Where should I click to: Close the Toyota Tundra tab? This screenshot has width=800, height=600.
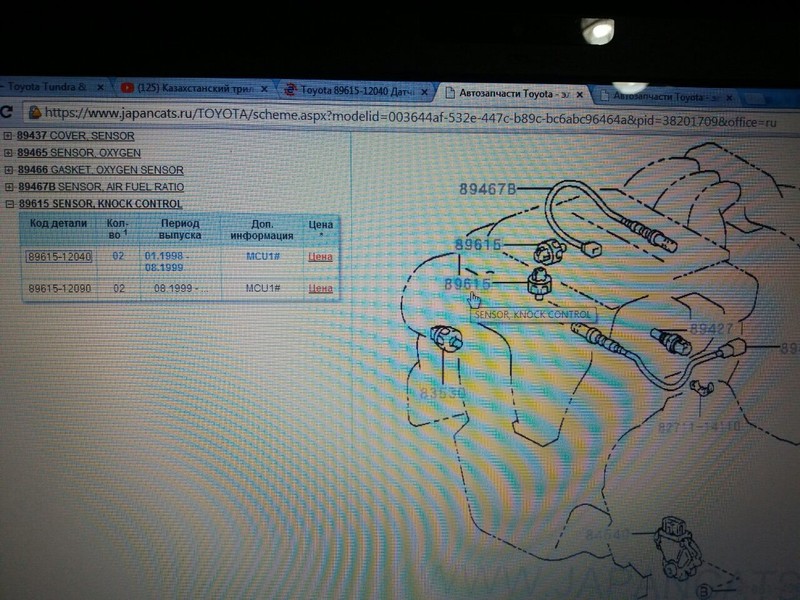100,89
